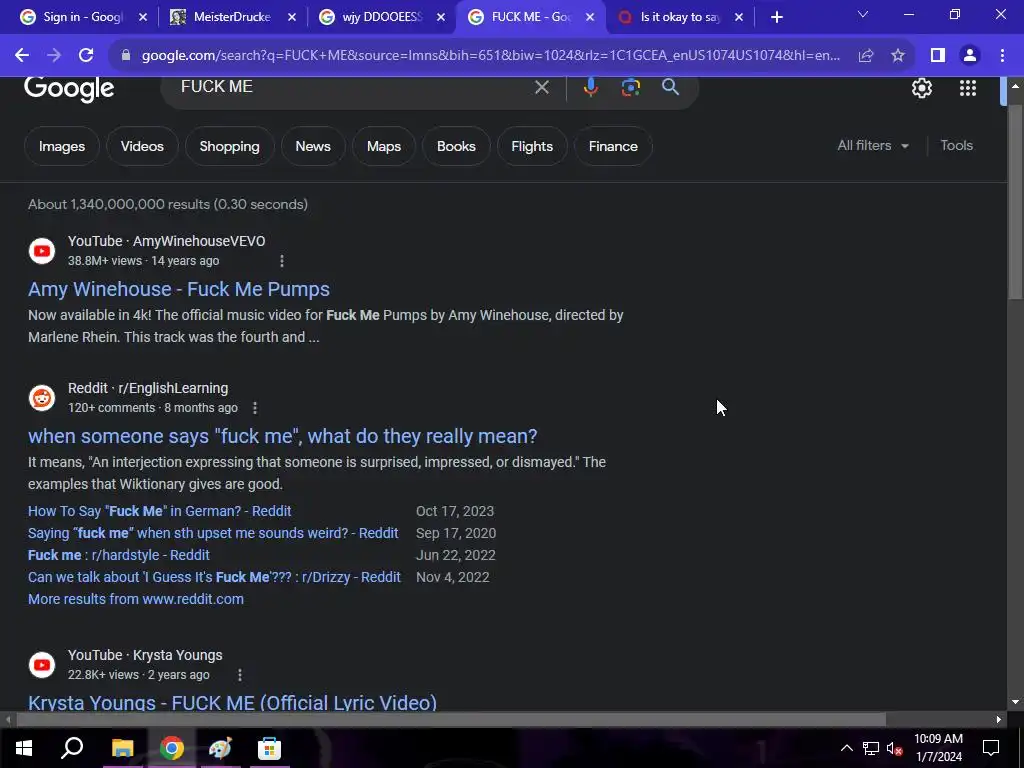
Task: Close the MeisterDrucke tab
Action: pyautogui.click(x=292, y=18)
